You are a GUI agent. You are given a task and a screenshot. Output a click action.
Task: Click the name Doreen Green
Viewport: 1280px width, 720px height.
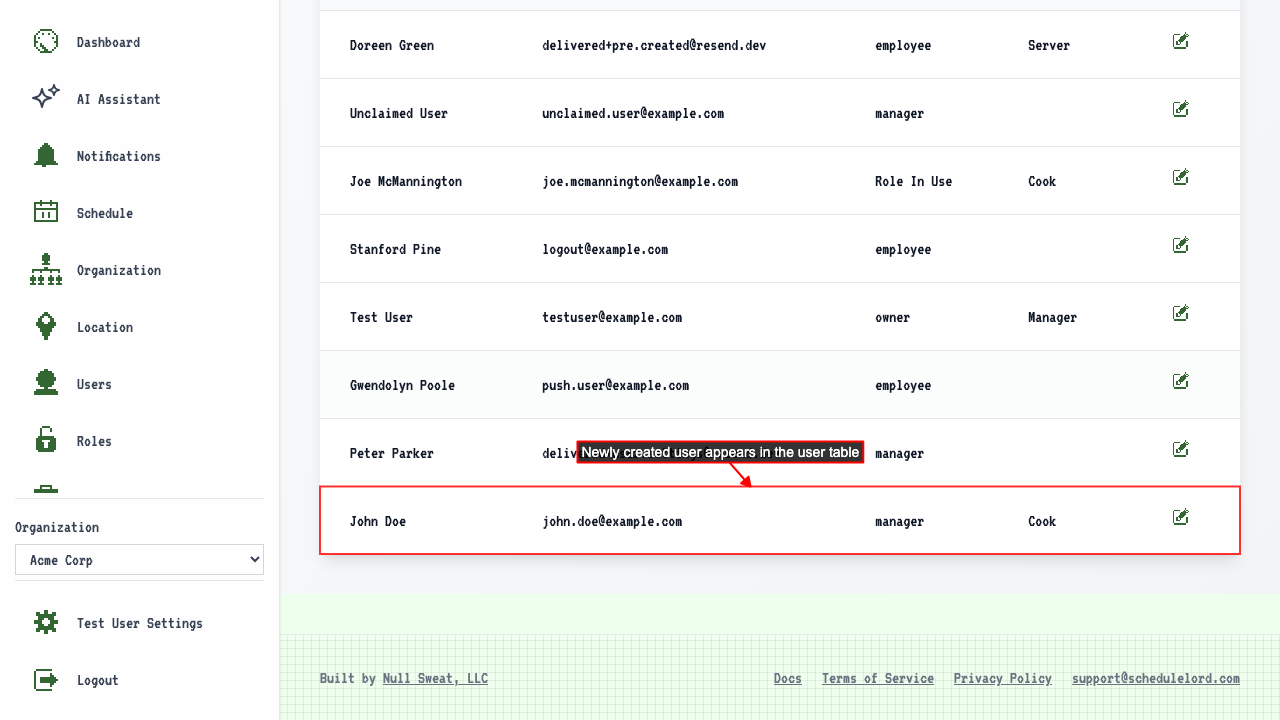[x=392, y=45]
